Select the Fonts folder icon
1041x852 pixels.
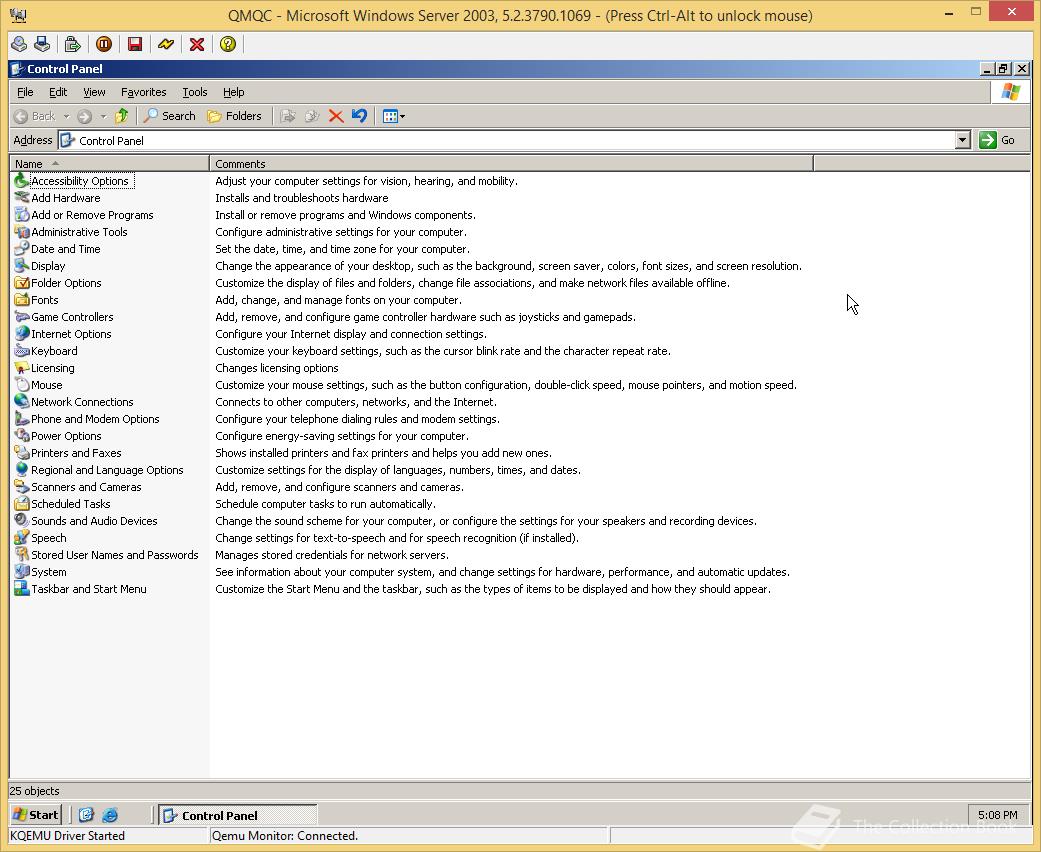(21, 299)
